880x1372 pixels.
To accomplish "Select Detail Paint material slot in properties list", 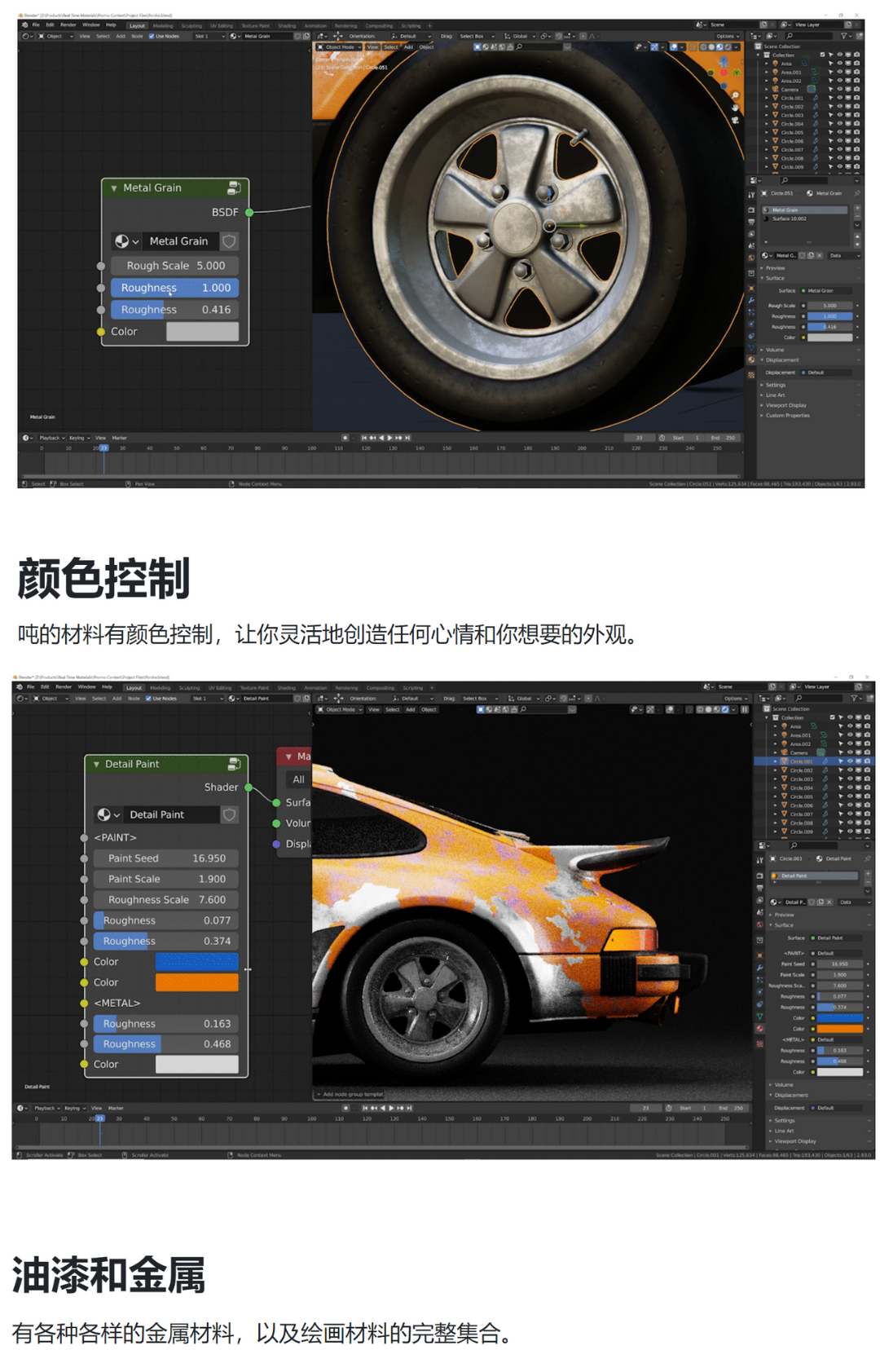I will 814,876.
